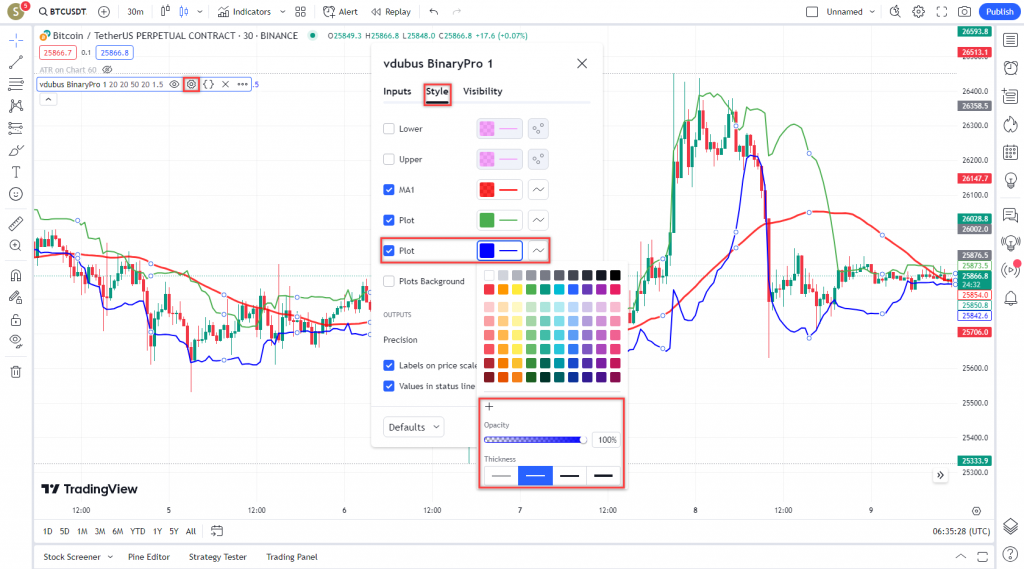The height and width of the screenshot is (569, 1024).
Task: Switch to the Visibility tab
Action: point(483,91)
